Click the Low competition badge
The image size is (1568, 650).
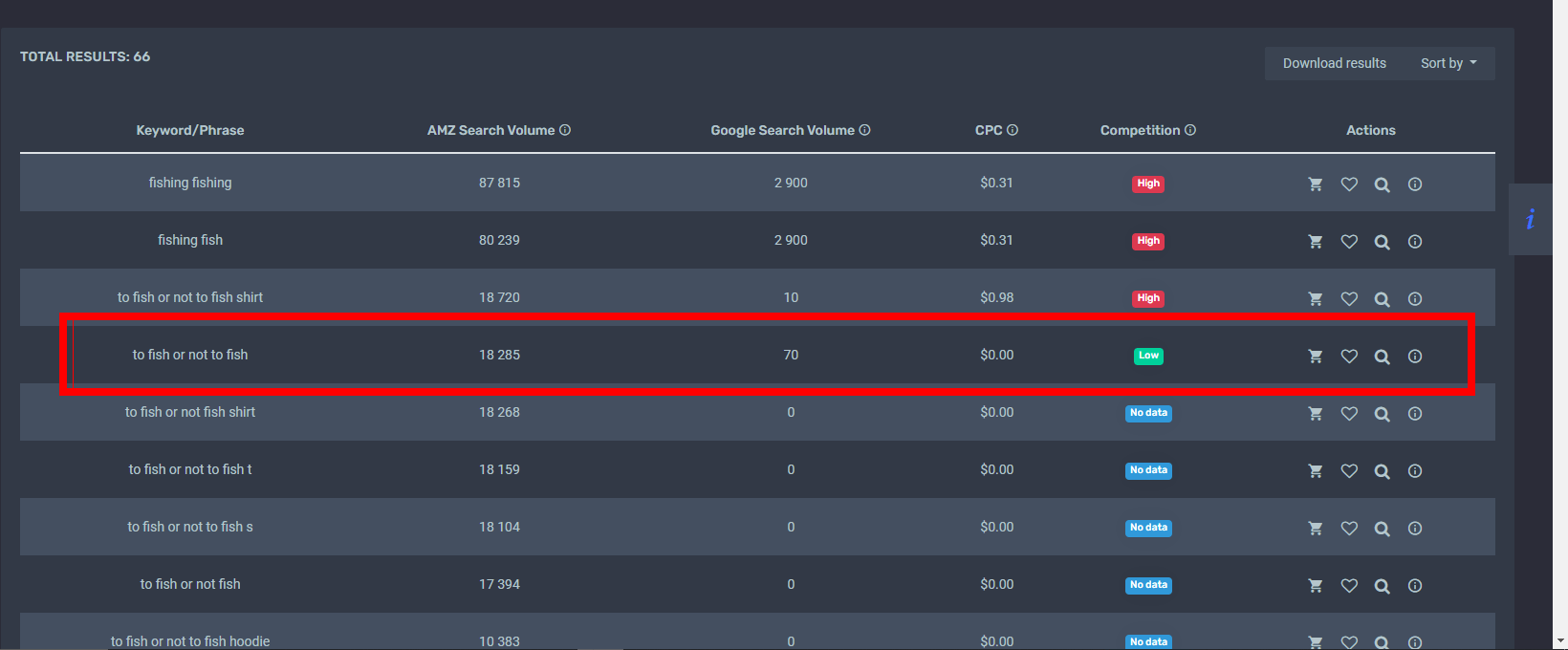point(1148,356)
